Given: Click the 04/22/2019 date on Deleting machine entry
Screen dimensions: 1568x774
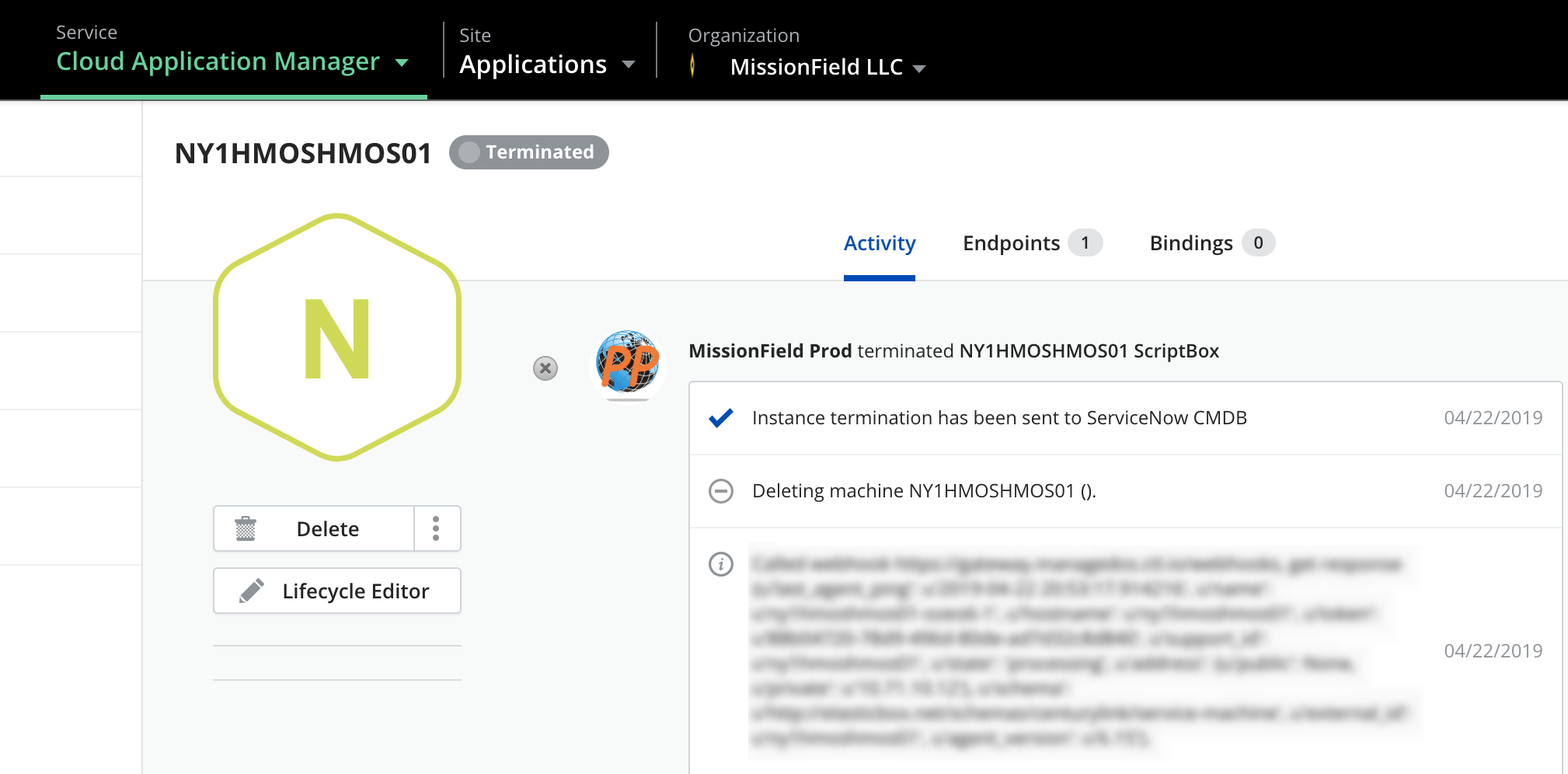Looking at the screenshot, I should pos(1493,491).
